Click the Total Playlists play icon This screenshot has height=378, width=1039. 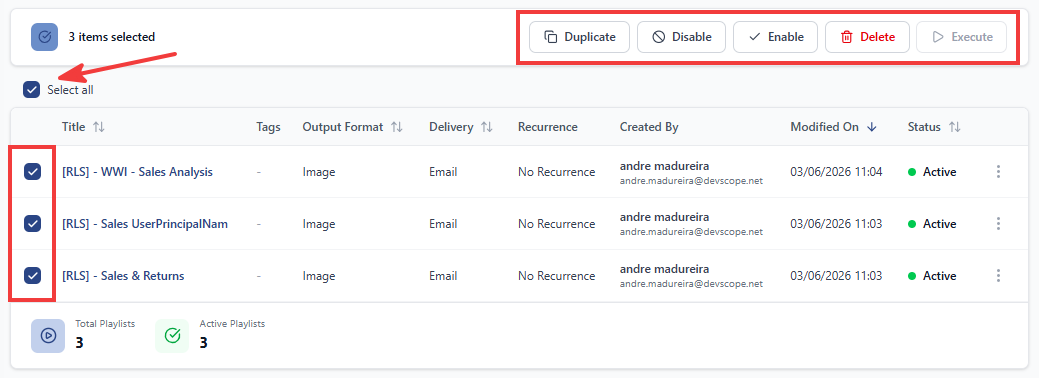tap(48, 336)
